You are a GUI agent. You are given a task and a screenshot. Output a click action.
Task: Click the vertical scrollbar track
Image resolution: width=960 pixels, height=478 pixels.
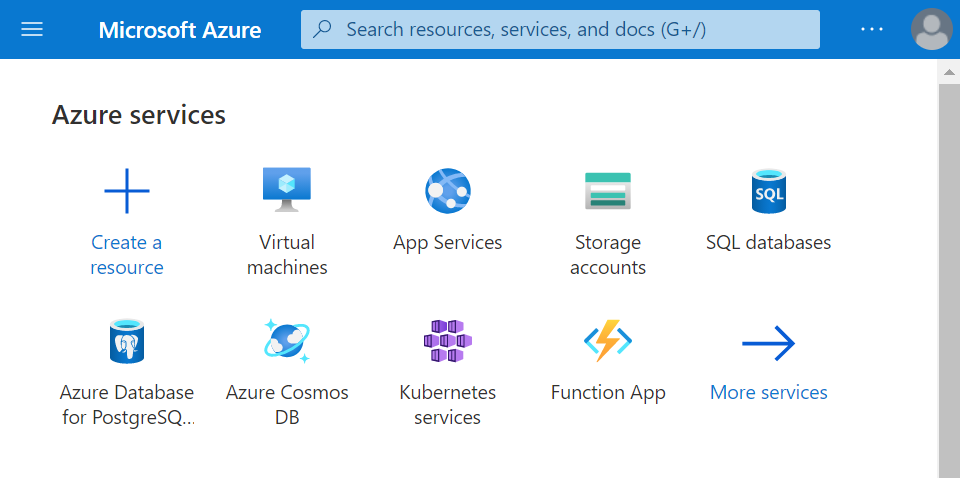[x=949, y=280]
